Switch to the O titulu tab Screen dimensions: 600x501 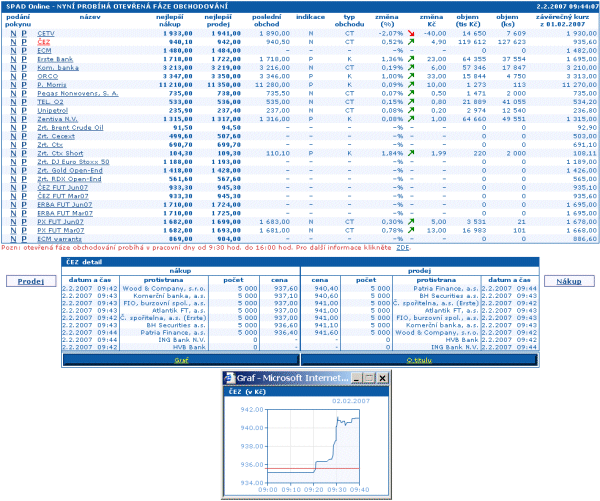click(x=419, y=359)
